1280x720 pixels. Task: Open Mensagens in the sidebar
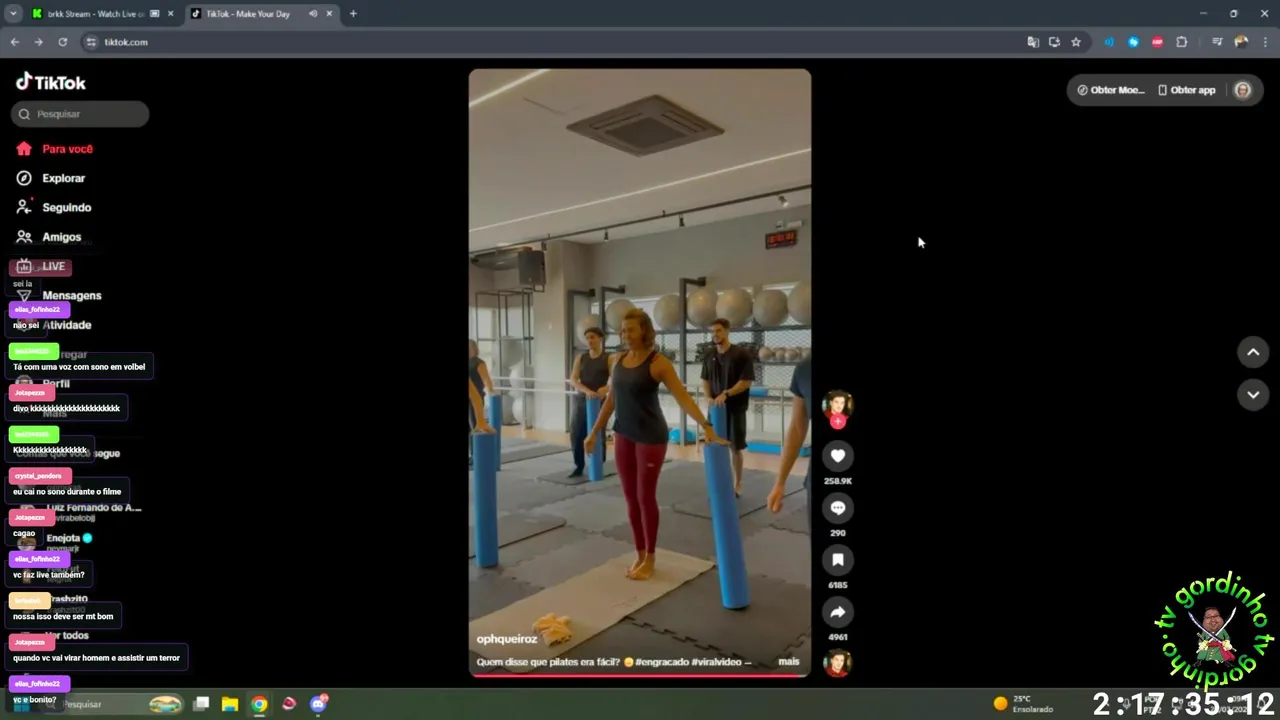point(71,296)
